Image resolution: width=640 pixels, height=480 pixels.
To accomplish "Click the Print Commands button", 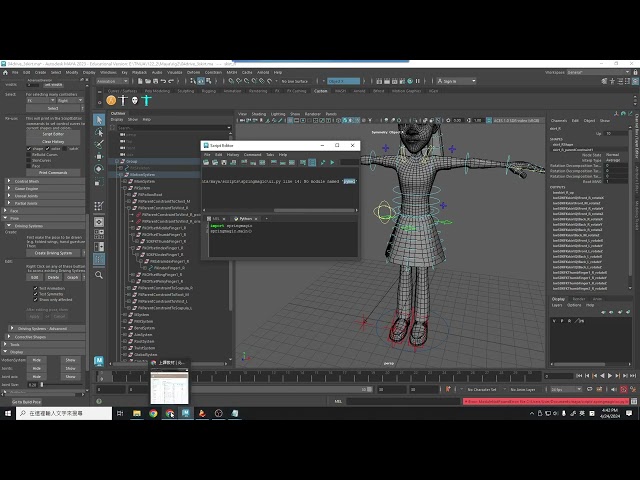I will [x=53, y=173].
